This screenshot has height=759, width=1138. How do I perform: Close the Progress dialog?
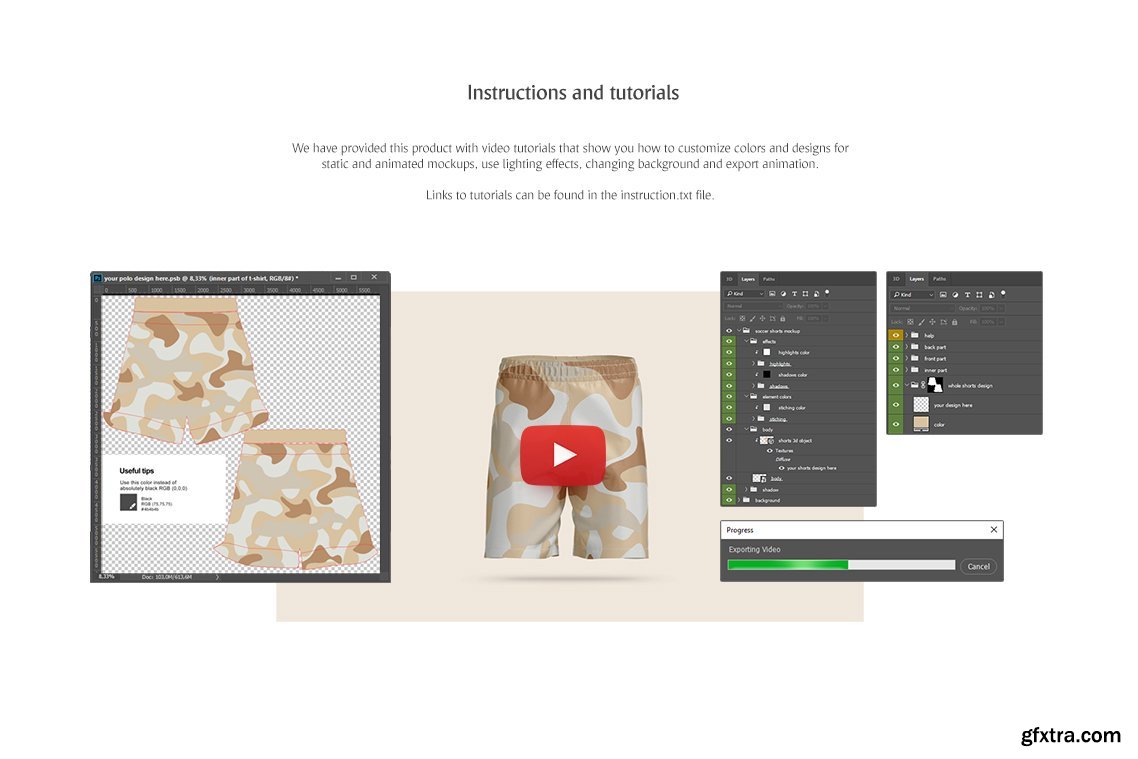click(x=993, y=530)
